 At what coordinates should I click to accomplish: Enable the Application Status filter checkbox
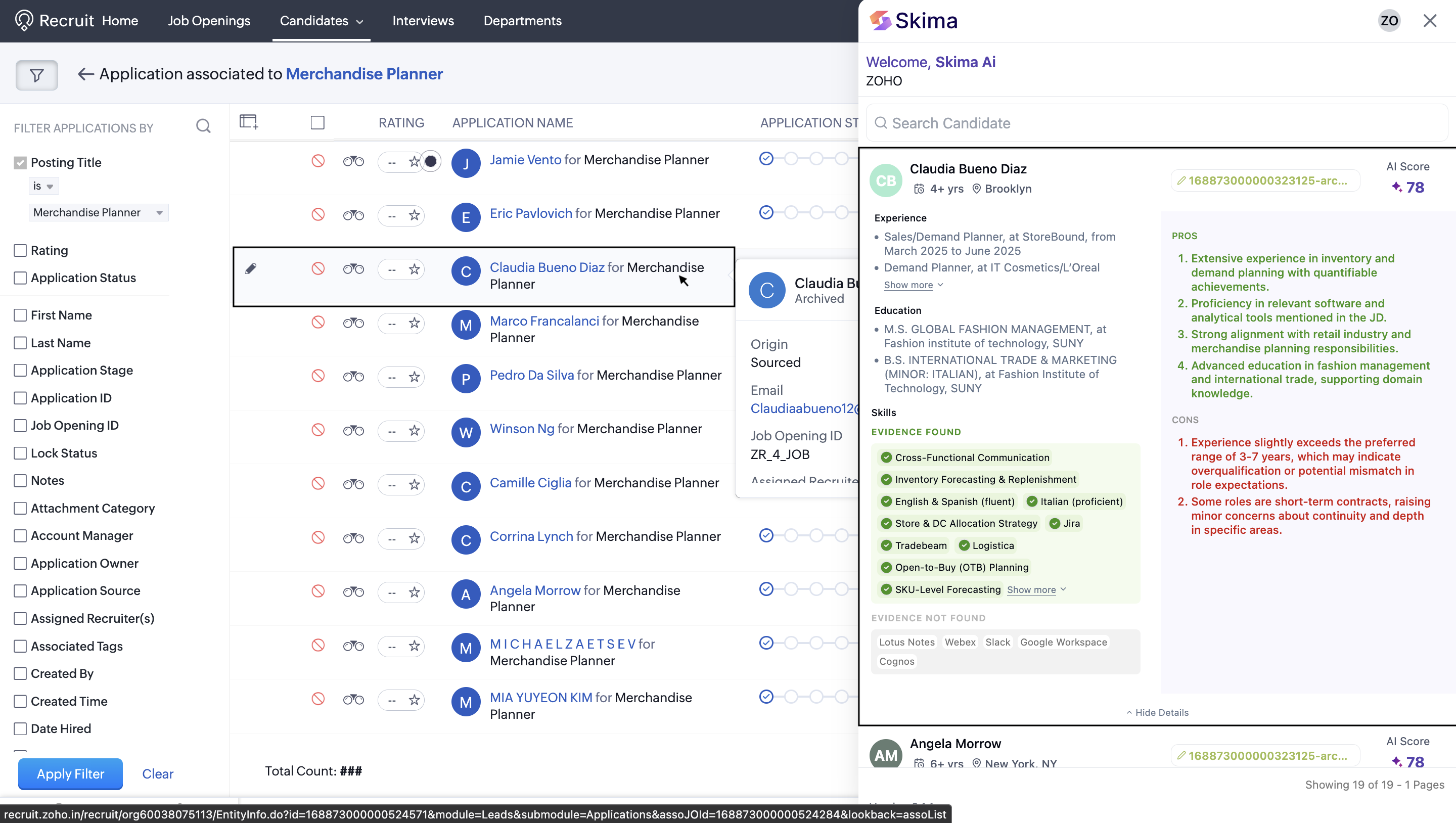pyautogui.click(x=20, y=278)
